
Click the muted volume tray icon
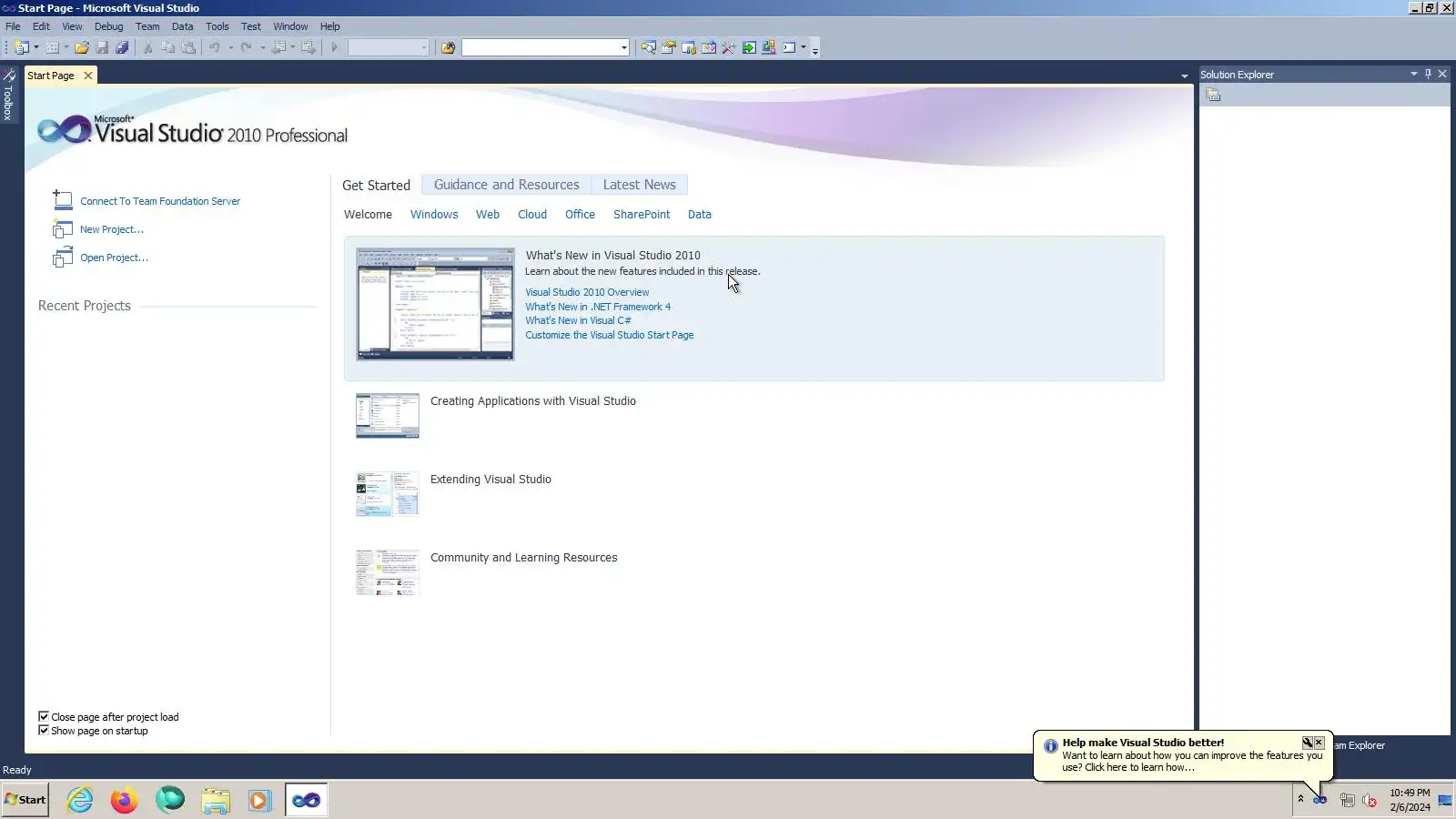click(1370, 800)
